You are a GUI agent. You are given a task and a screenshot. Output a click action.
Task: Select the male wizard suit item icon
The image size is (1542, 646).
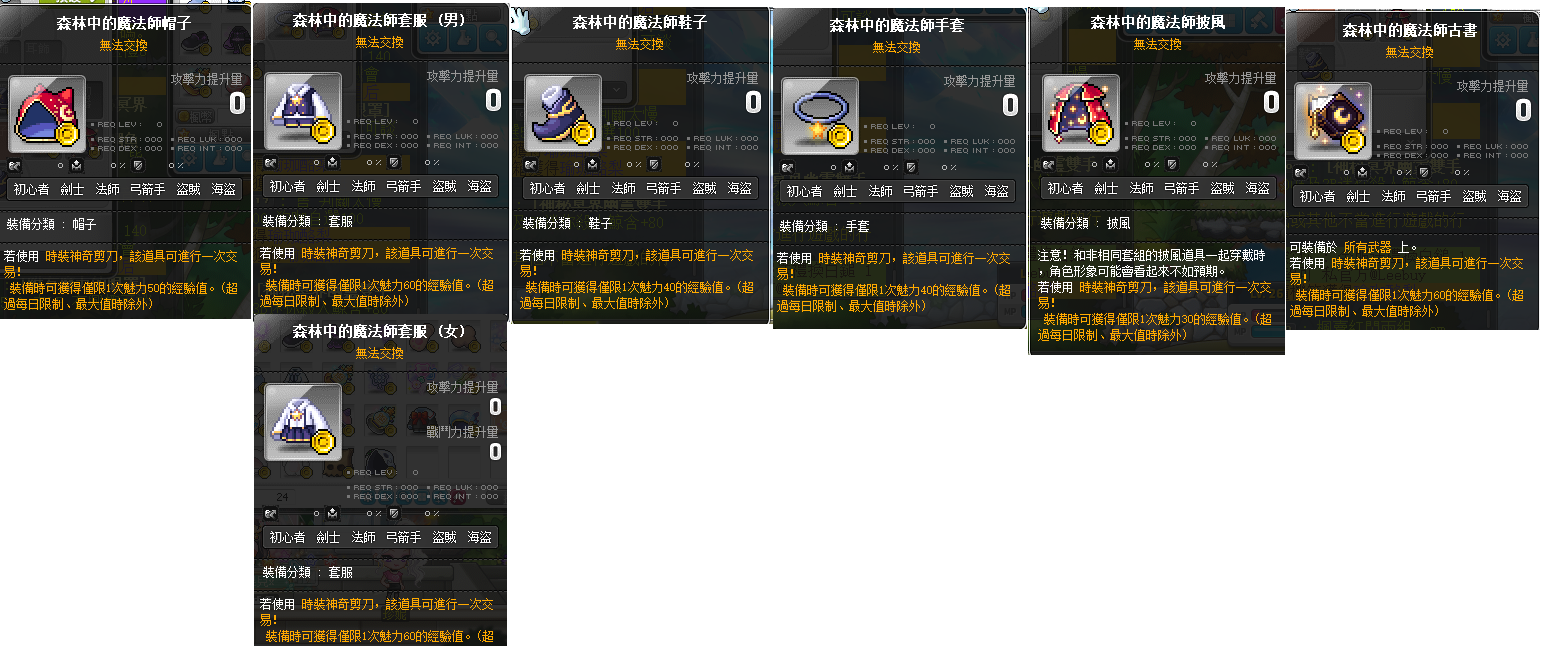tap(302, 111)
